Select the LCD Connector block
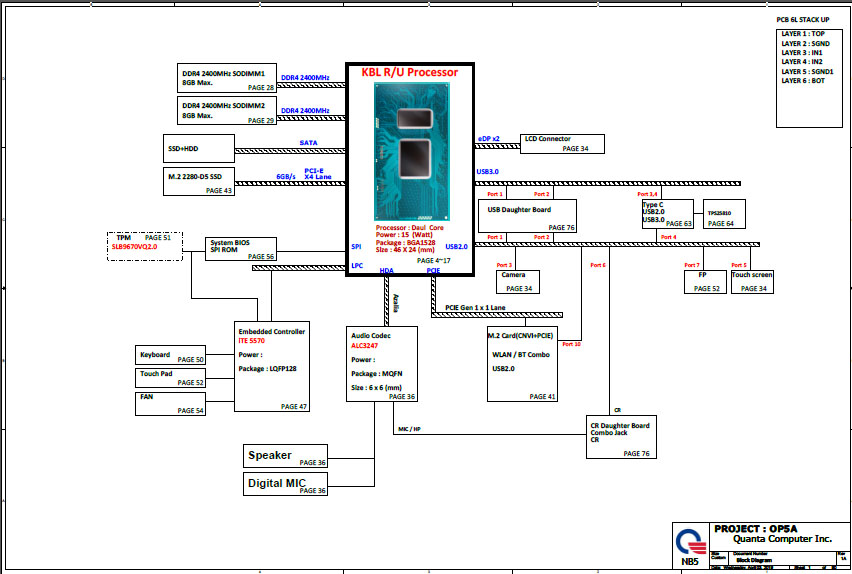 point(563,143)
